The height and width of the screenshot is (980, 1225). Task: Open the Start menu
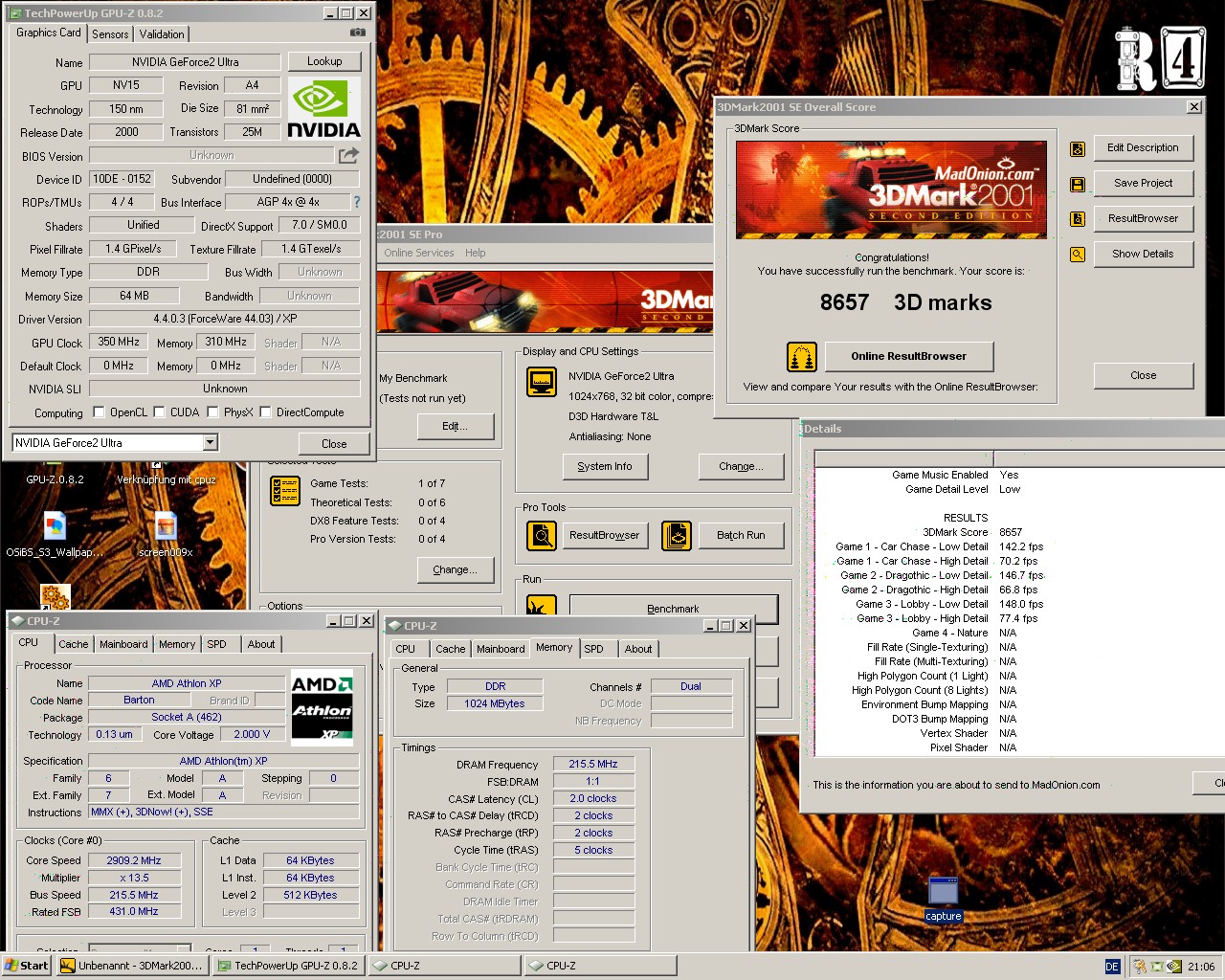coord(26,966)
